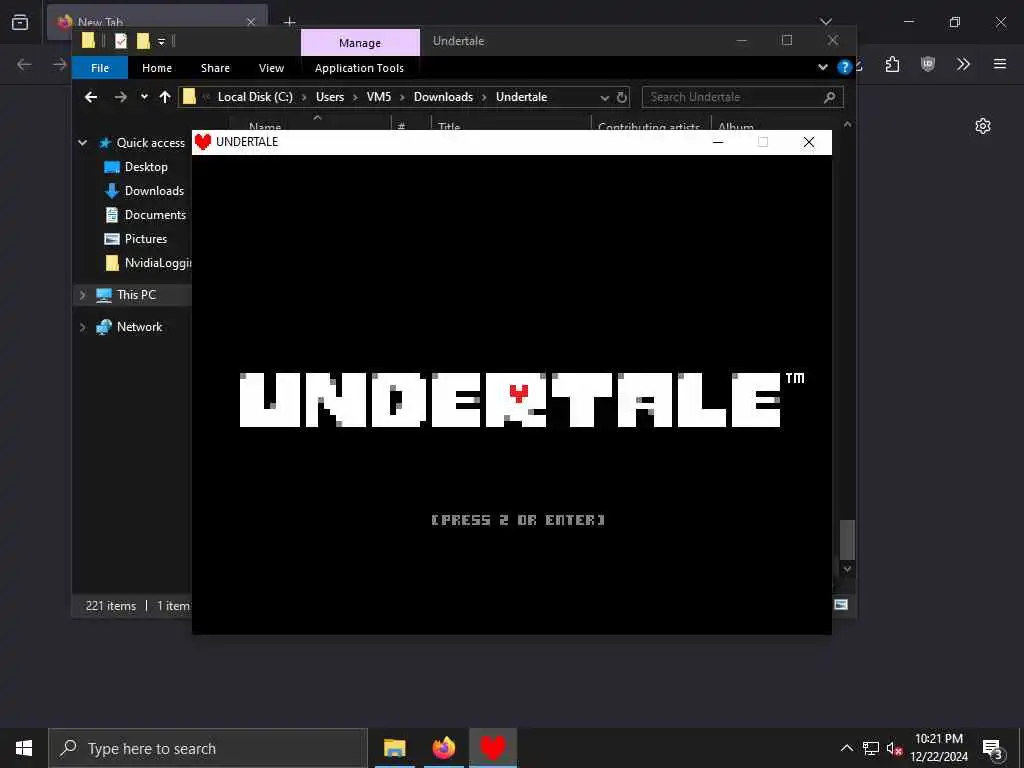Click the uBlock Origin shield icon in Firefox
This screenshot has width=1024, height=768.
[928, 63]
